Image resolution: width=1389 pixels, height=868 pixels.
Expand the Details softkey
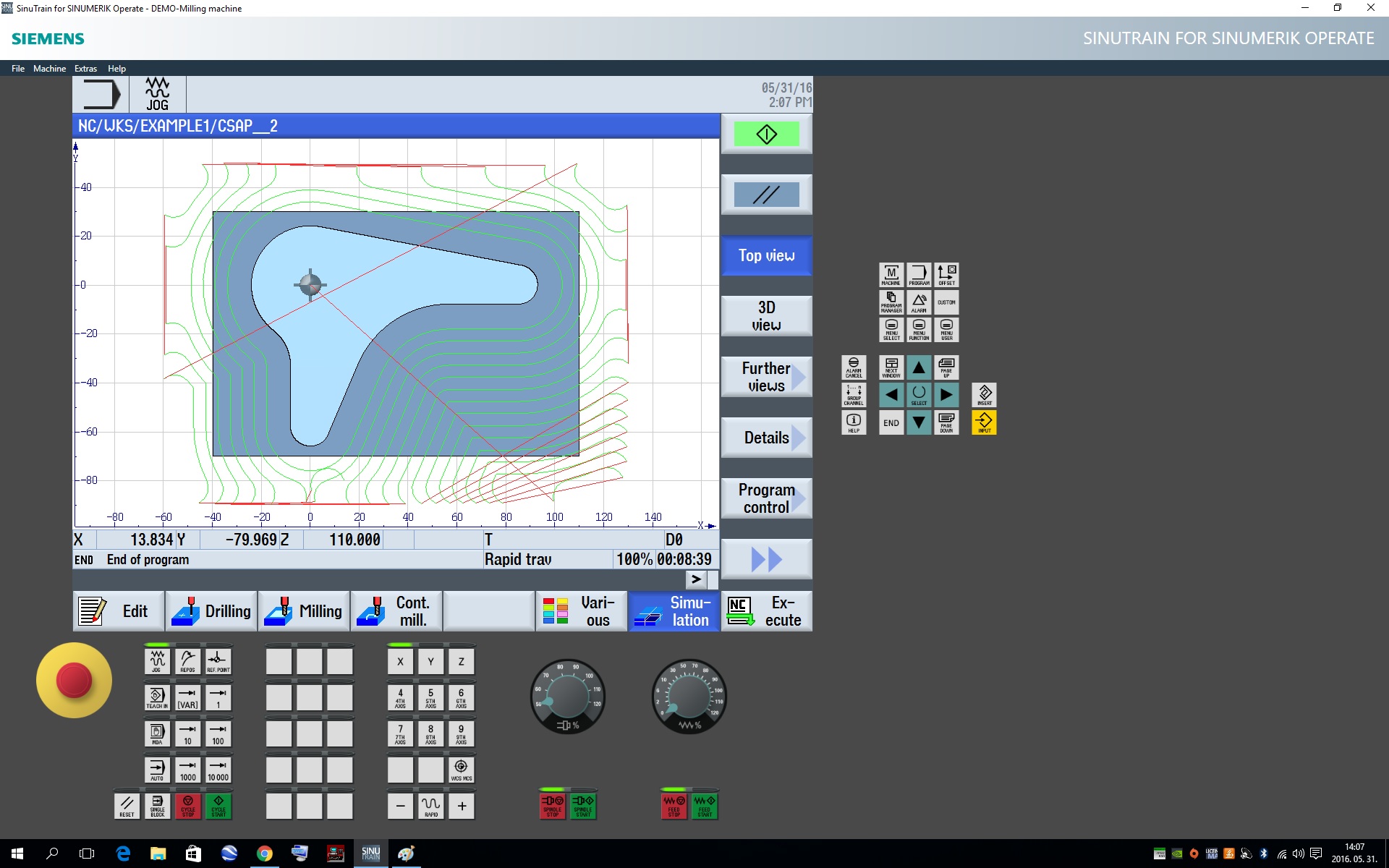(x=766, y=438)
